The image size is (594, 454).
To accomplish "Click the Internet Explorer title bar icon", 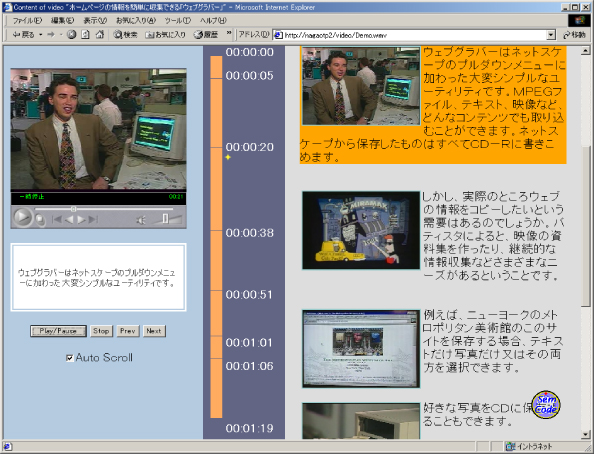I will 7,7.
